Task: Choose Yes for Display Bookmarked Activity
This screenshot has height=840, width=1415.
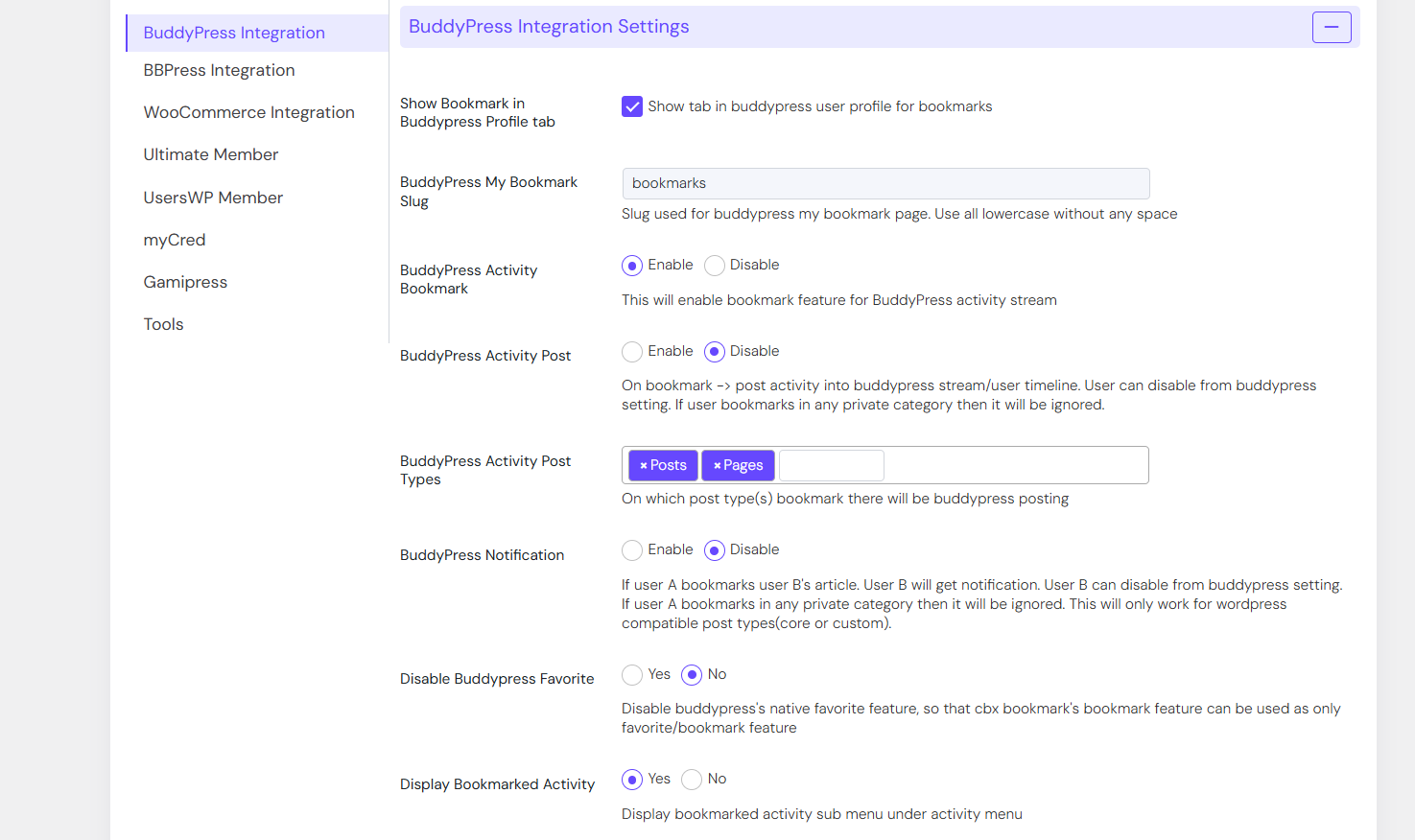Action: (632, 780)
